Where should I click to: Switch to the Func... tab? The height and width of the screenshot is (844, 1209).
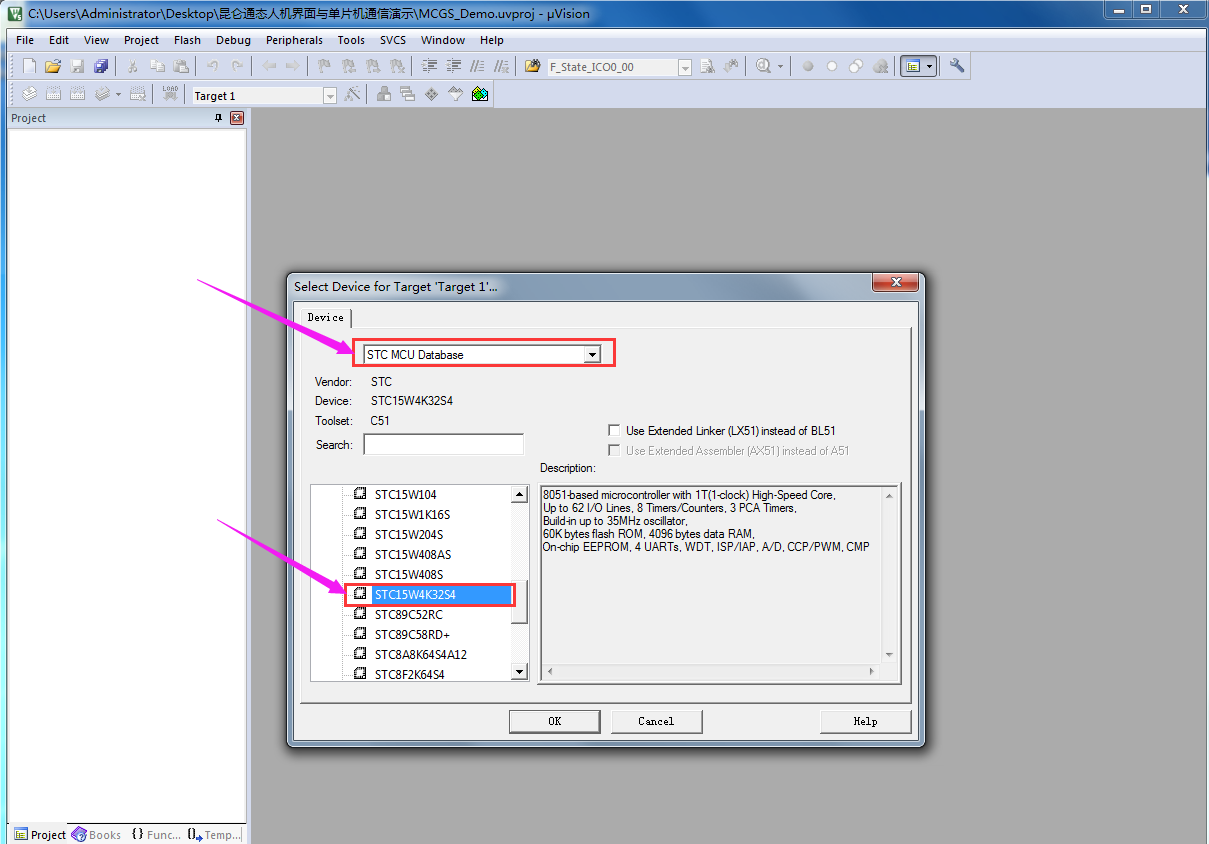(155, 834)
